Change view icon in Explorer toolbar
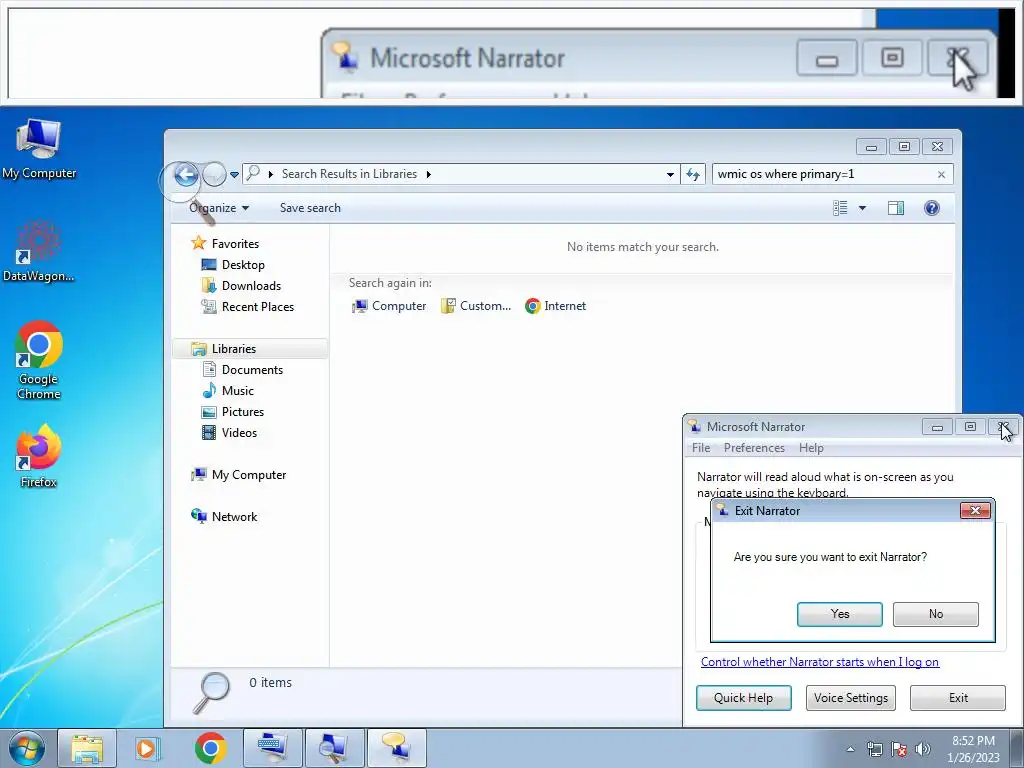Screen dimensions: 1024x768 click(840, 208)
